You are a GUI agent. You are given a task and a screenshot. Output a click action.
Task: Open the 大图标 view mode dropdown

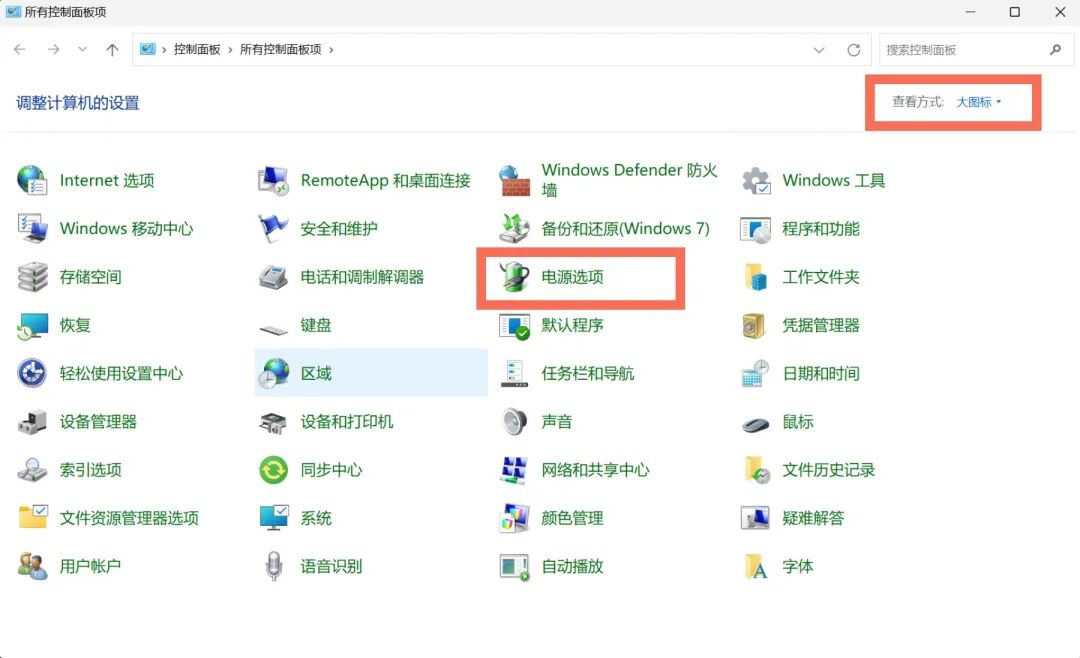[979, 102]
